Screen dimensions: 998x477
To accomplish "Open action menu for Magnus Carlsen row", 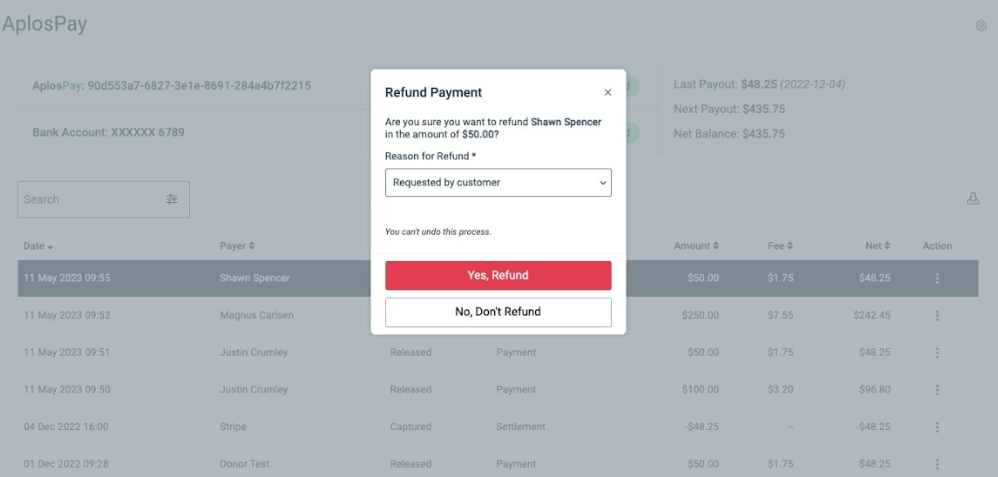I will pyautogui.click(x=937, y=315).
